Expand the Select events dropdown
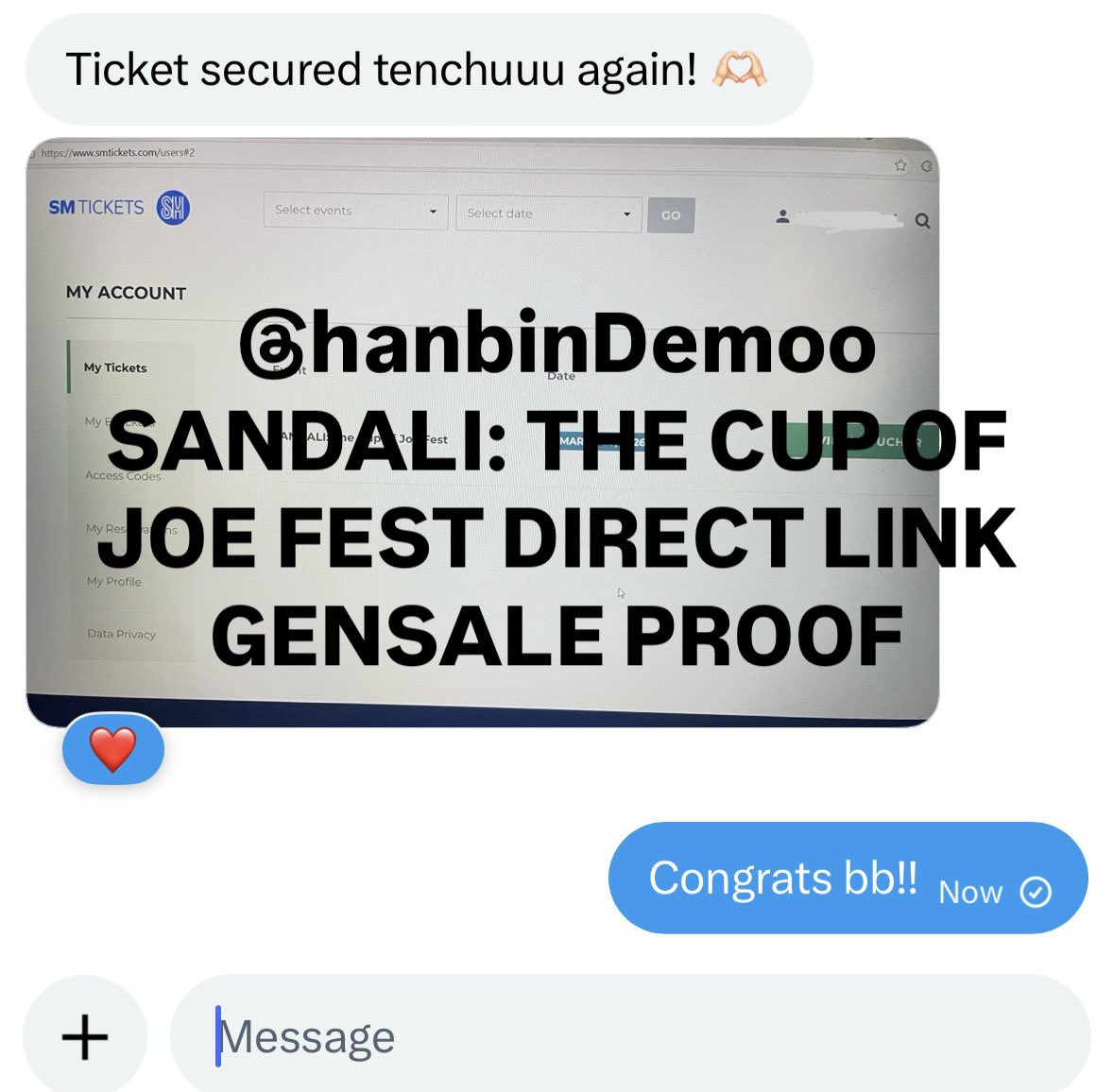 tap(355, 211)
